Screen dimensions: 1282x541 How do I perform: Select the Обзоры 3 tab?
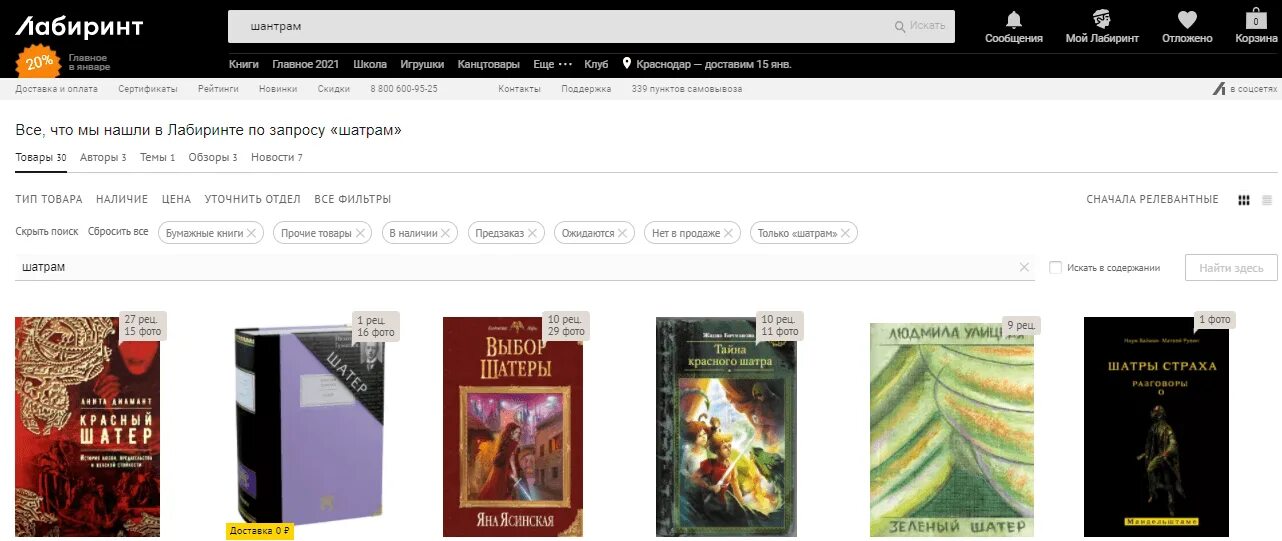tap(213, 157)
